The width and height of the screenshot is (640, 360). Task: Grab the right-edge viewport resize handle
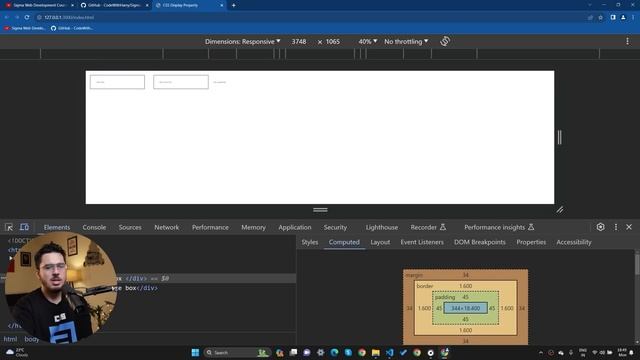pyautogui.click(x=560, y=137)
